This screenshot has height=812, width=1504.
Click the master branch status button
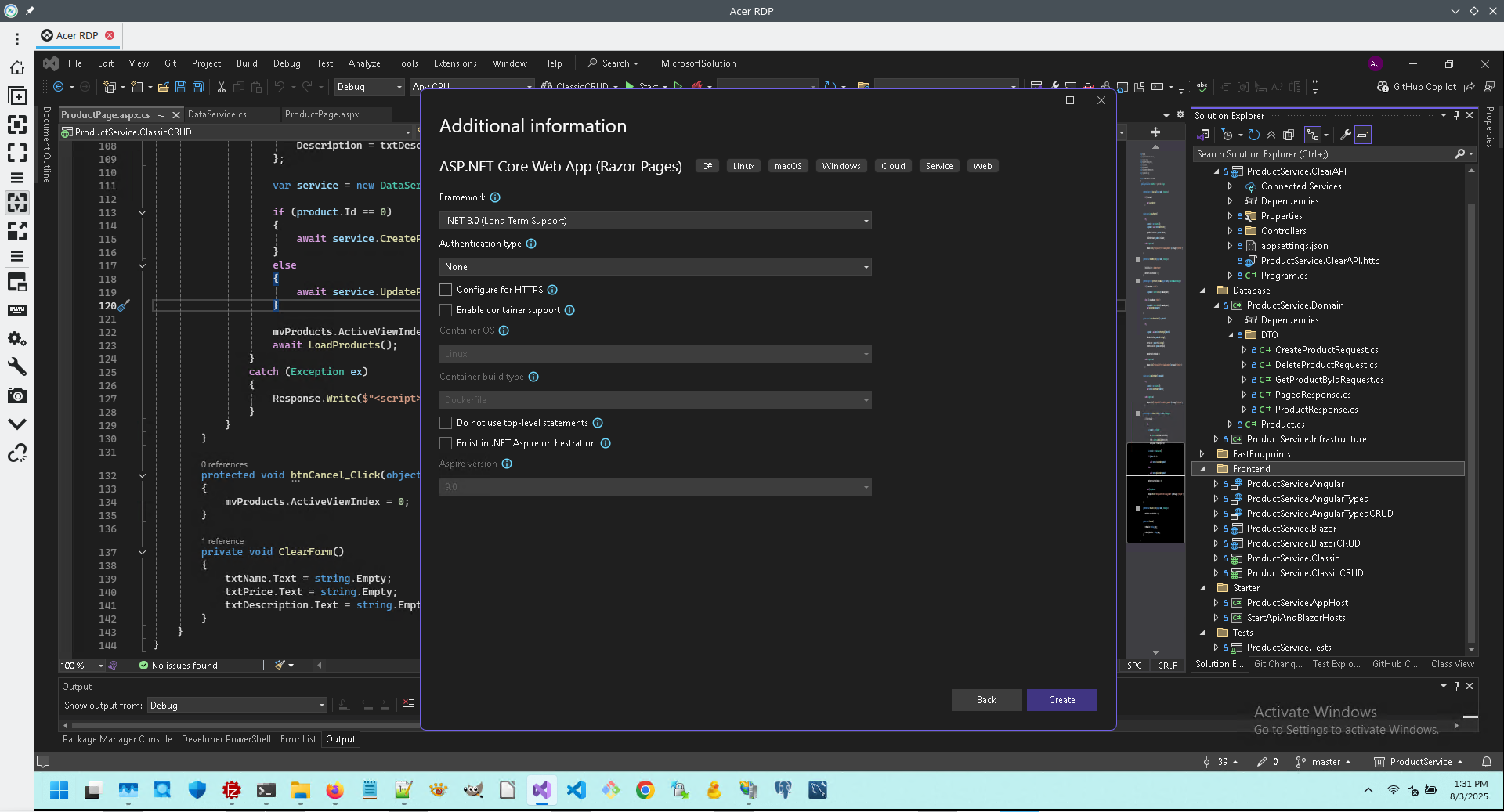[1324, 762]
